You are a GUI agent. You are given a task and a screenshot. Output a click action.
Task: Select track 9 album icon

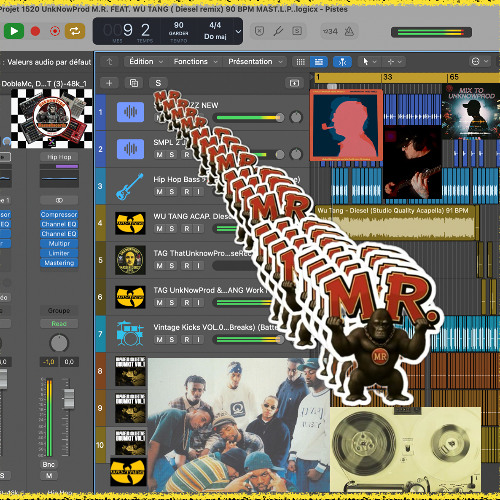(130, 408)
